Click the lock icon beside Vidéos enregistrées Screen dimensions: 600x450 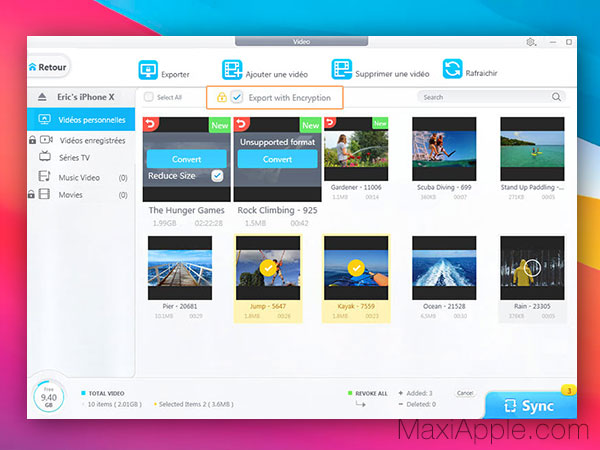(x=33, y=140)
